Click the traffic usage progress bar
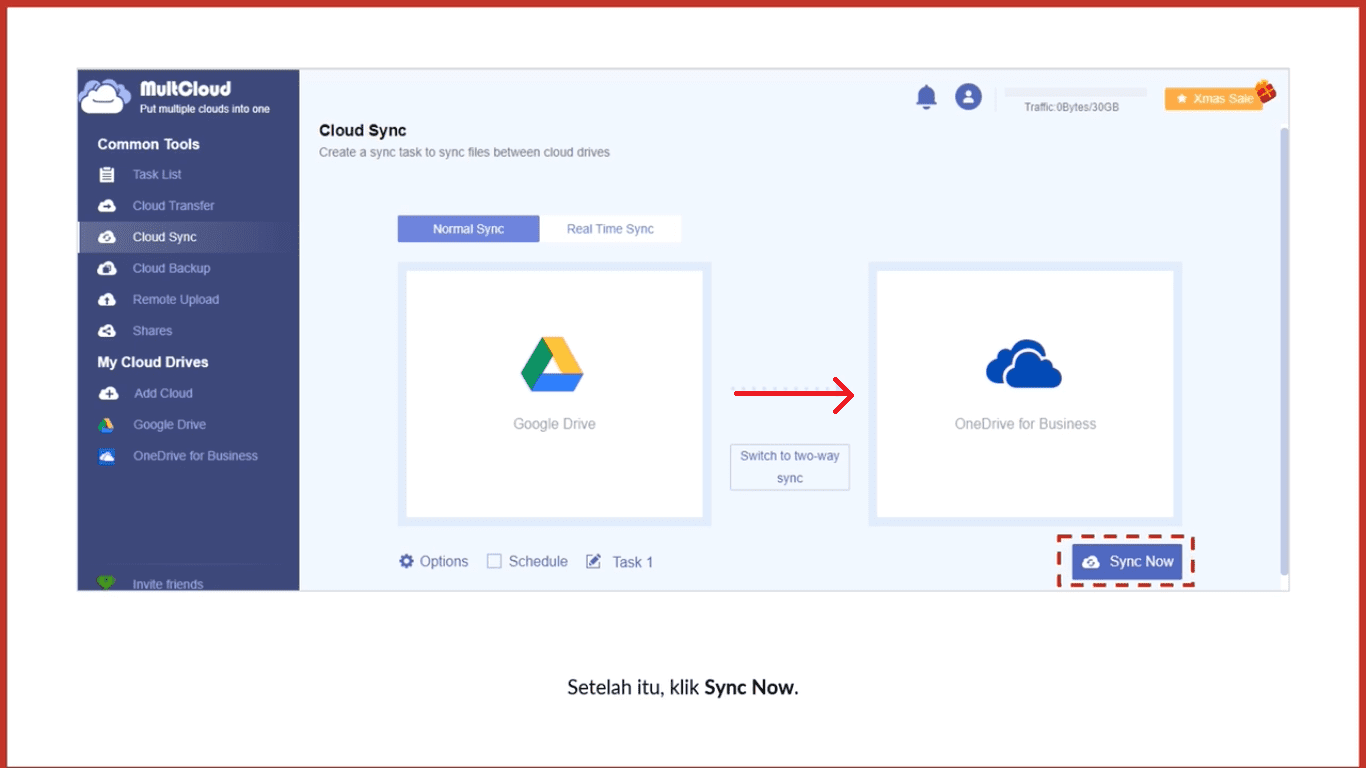The width and height of the screenshot is (1366, 768). coord(1075,92)
